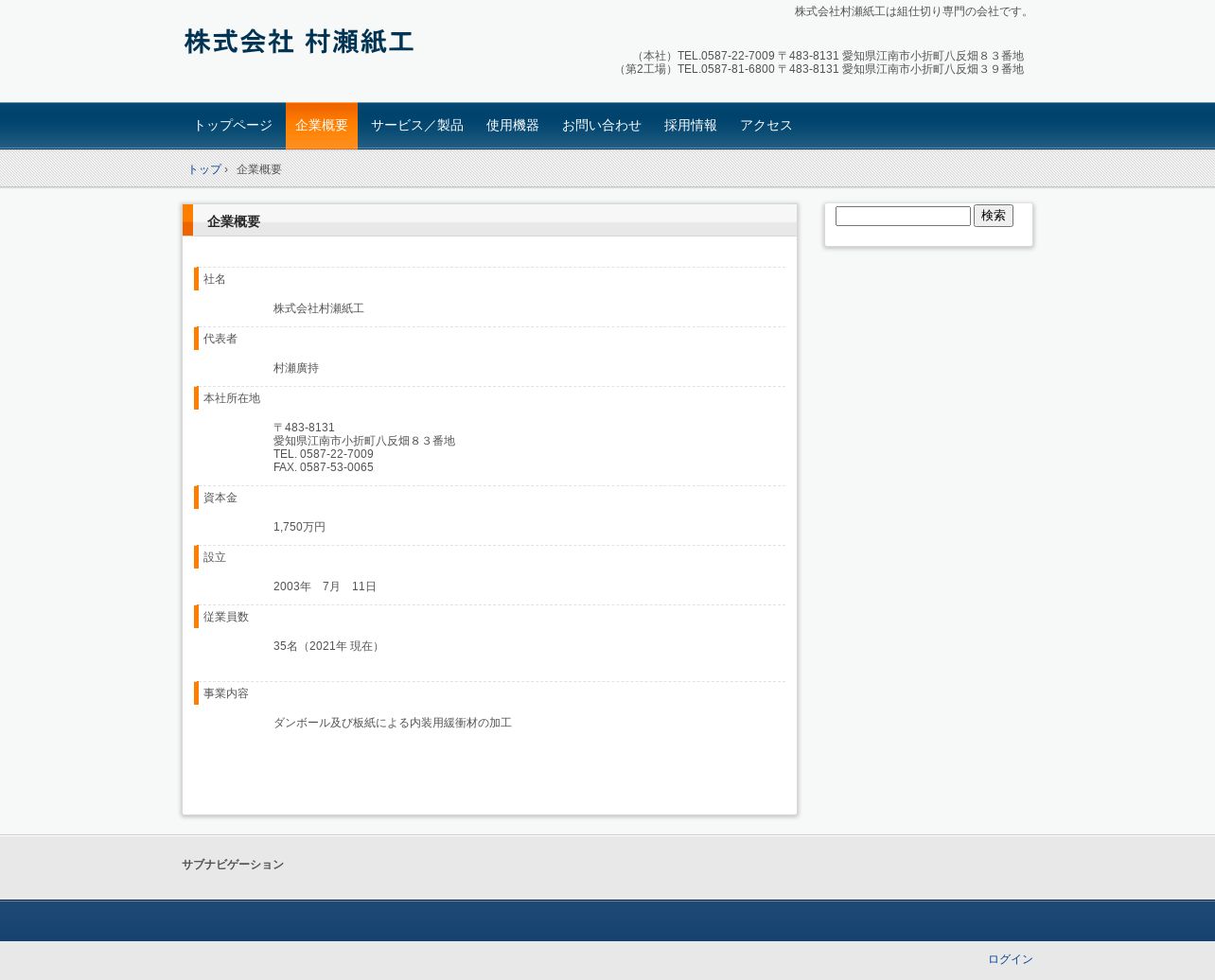Open the サービス／製品 menu item
Screen dimensions: 1215x980
[x=417, y=126]
